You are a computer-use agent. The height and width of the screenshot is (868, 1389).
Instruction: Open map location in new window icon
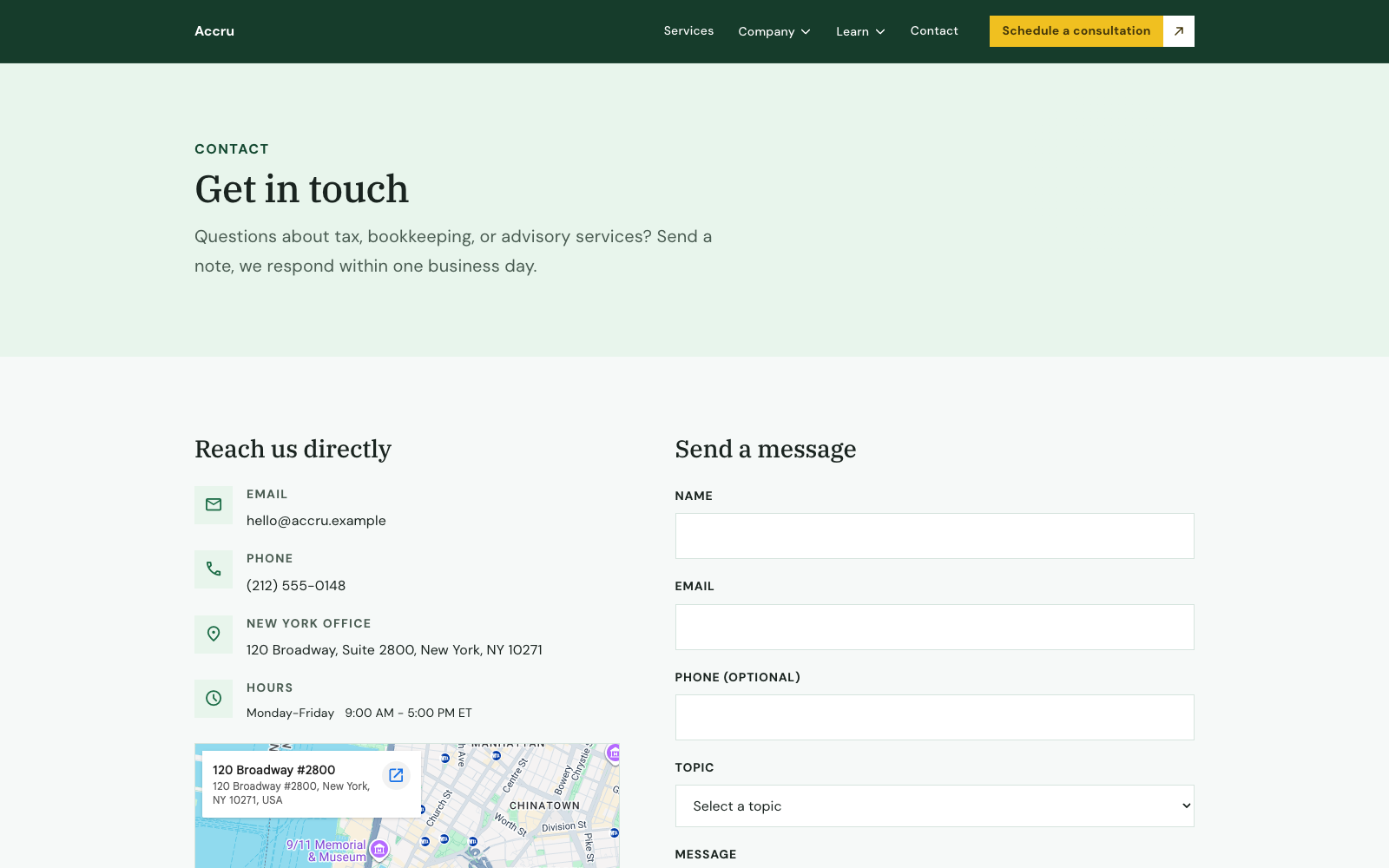click(396, 775)
